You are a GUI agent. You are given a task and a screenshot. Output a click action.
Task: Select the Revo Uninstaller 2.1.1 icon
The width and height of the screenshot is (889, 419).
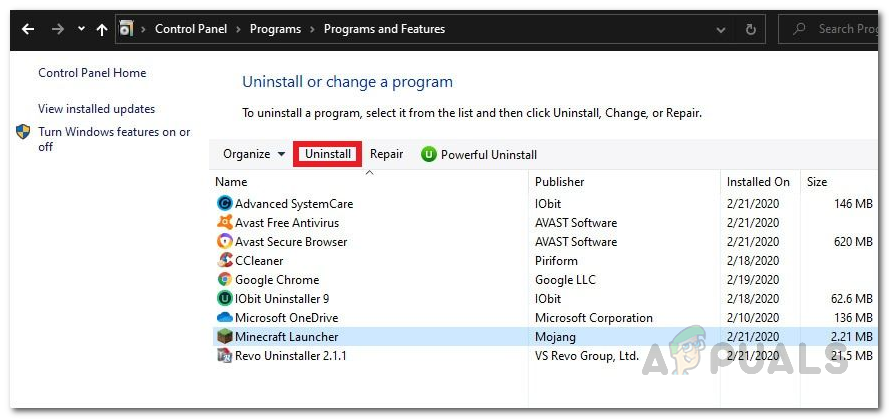(224, 356)
